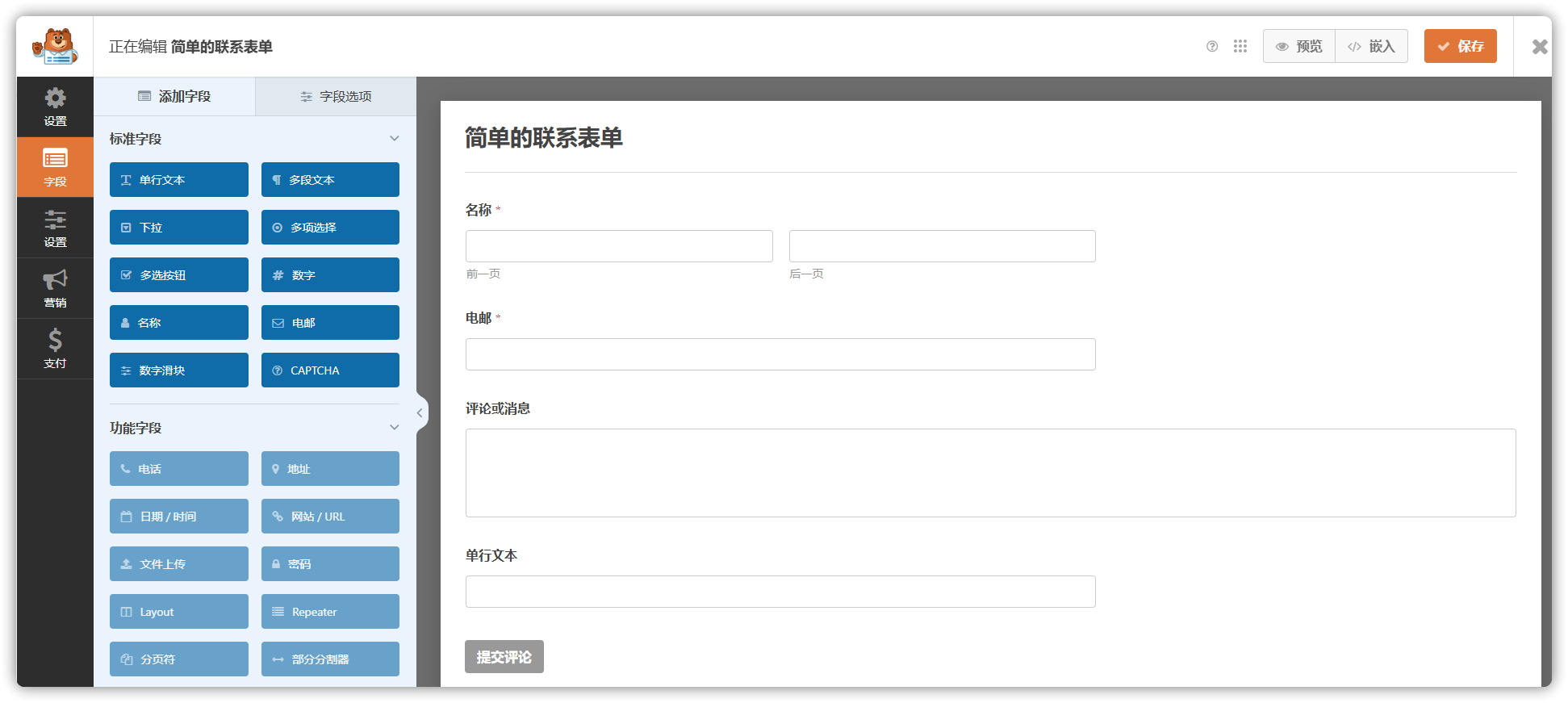Image resolution: width=1568 pixels, height=703 pixels.
Task: Collapse the fields side panel arrow
Action: click(420, 413)
